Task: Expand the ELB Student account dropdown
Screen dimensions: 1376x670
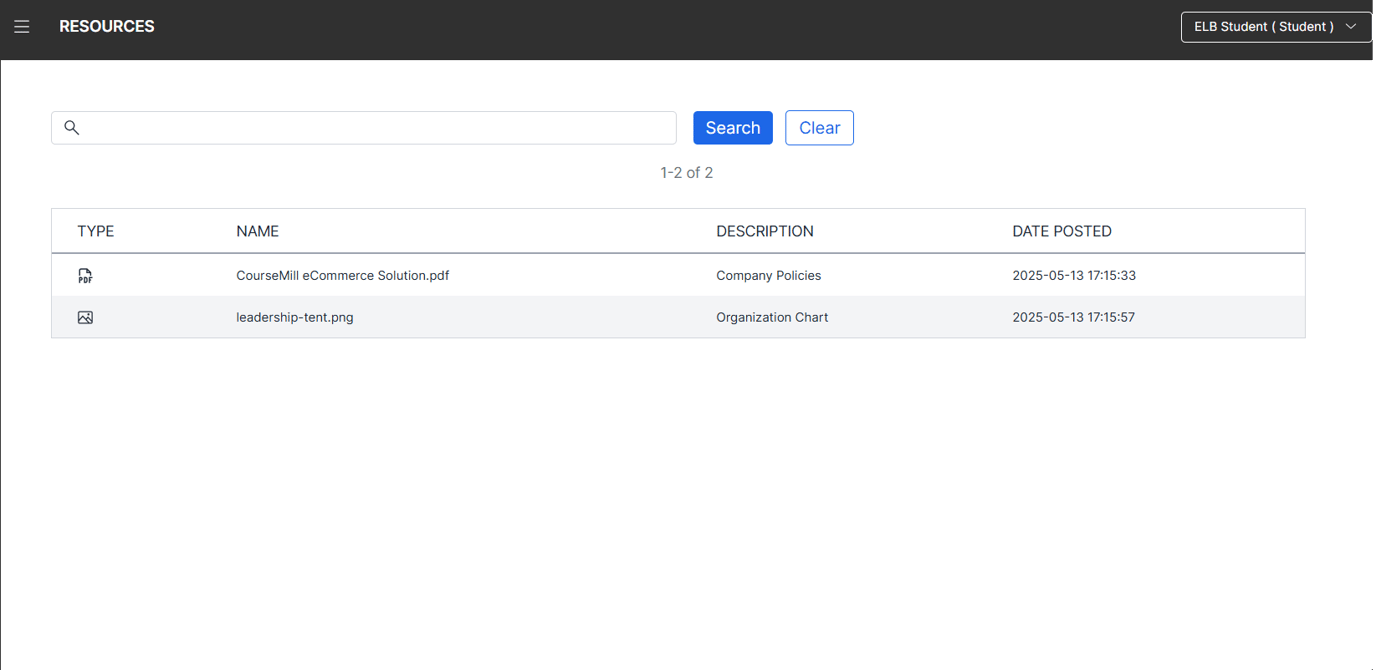Action: (x=1276, y=27)
